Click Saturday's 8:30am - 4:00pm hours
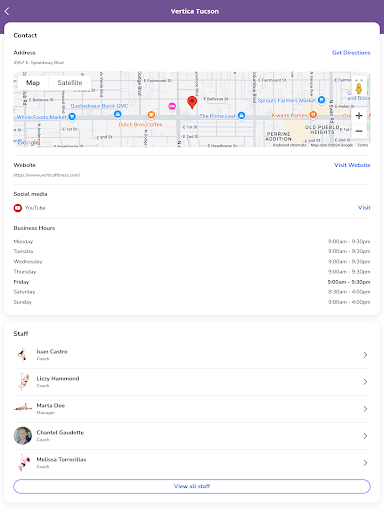384x512 pixels. point(349,292)
